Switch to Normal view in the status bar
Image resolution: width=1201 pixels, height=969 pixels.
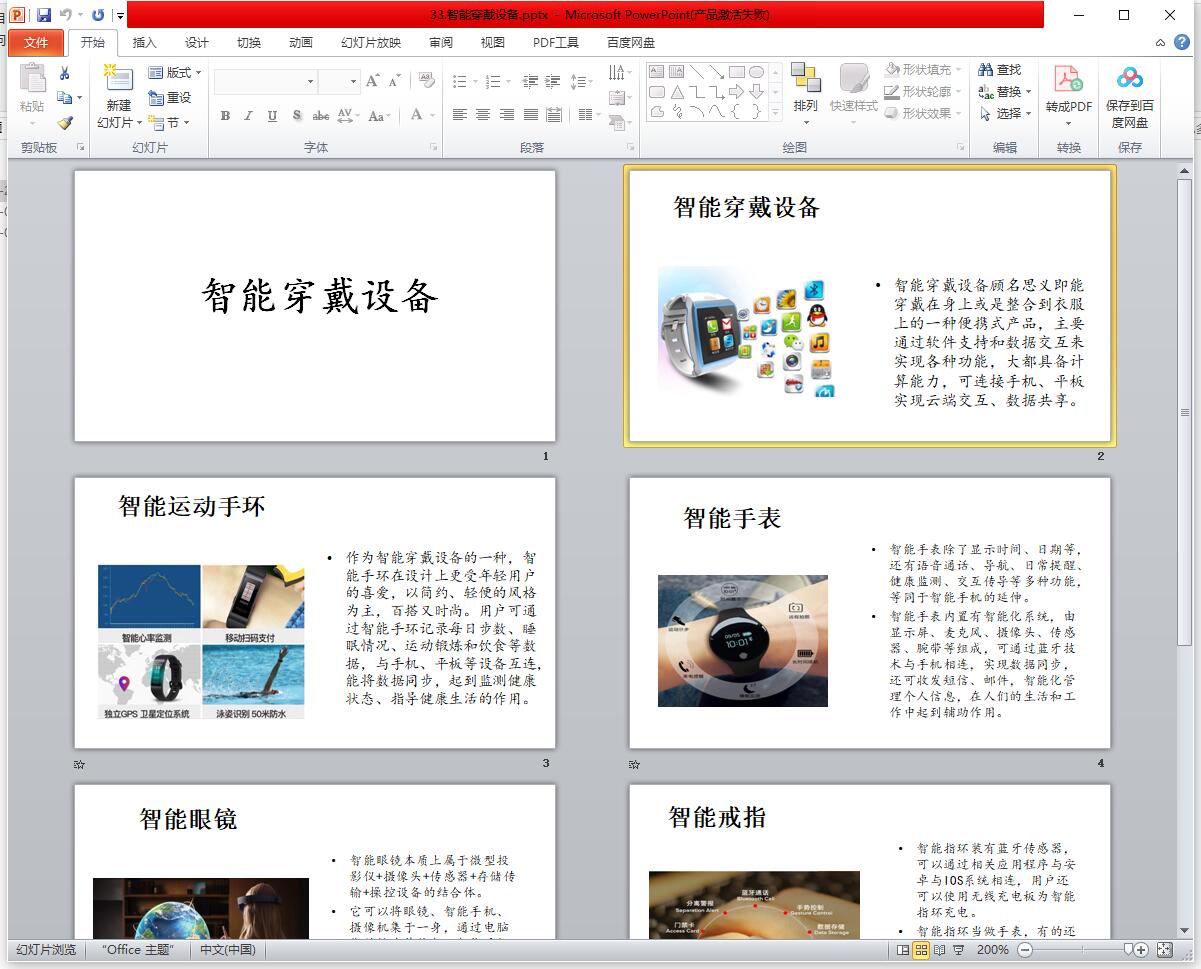pos(904,950)
